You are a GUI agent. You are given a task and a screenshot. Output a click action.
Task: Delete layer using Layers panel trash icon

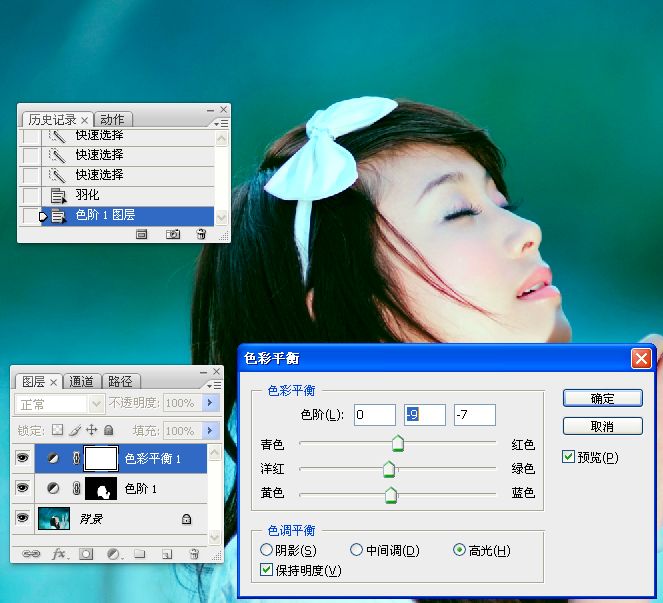coord(194,553)
